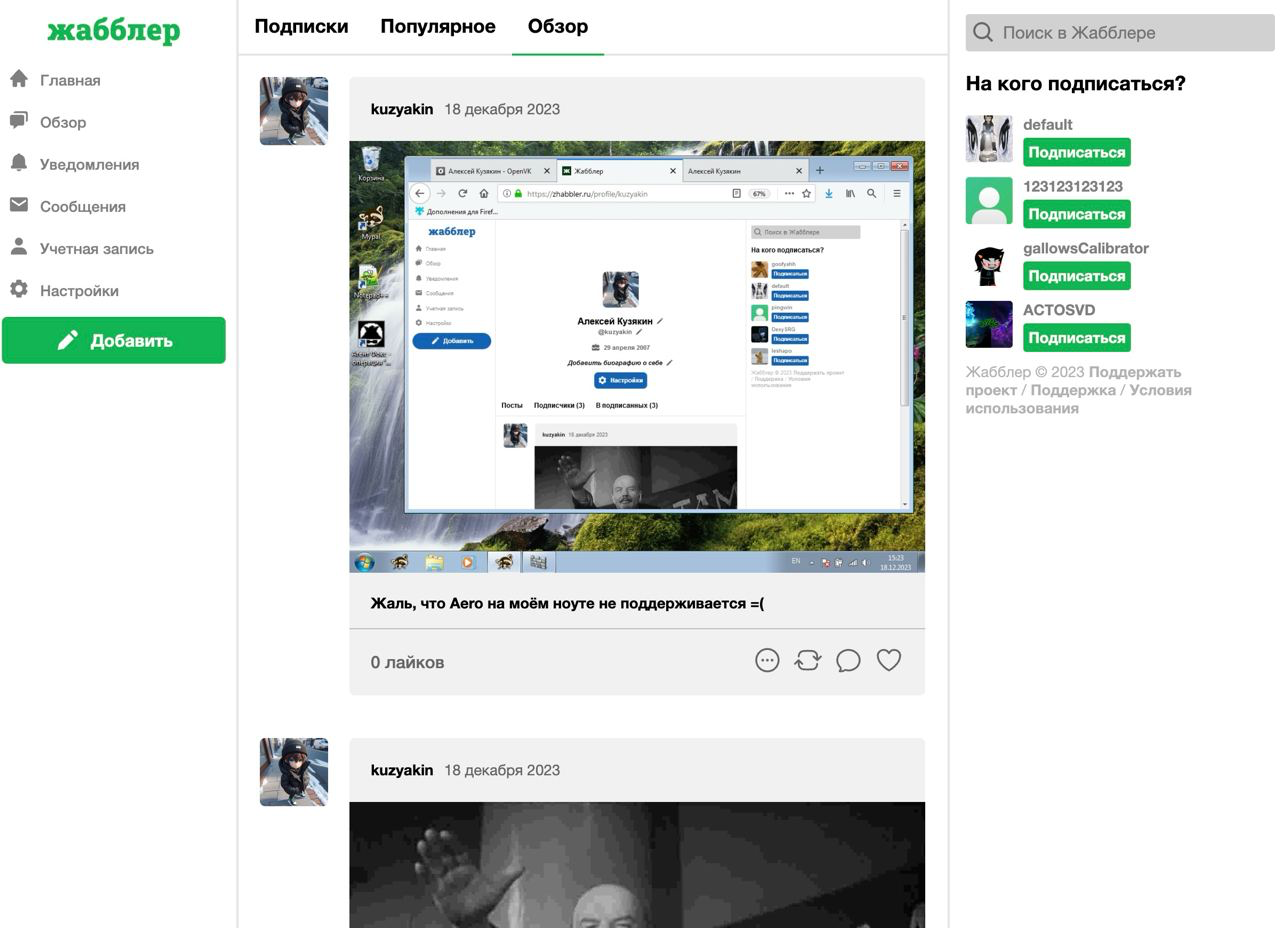Open the gallowsCalibrator avatar
This screenshot has width=1280, height=928.
[989, 263]
